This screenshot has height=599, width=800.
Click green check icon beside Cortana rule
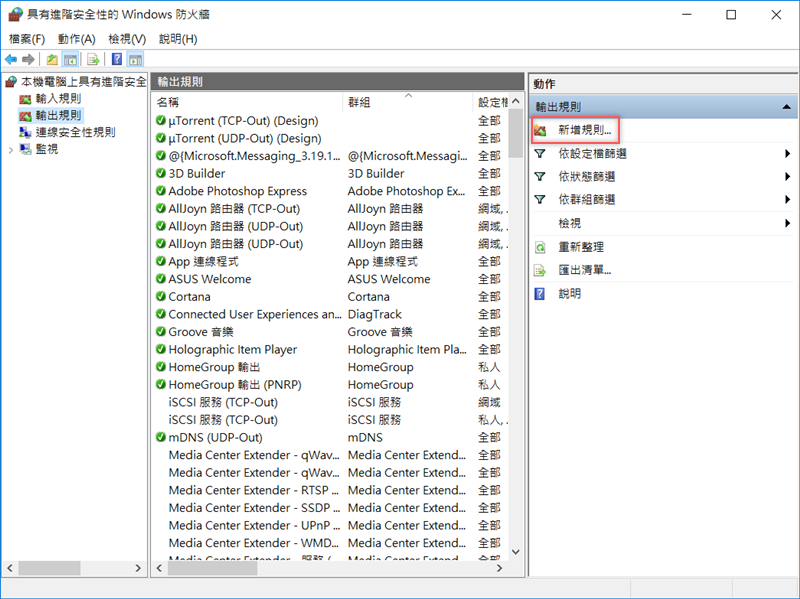(x=161, y=296)
